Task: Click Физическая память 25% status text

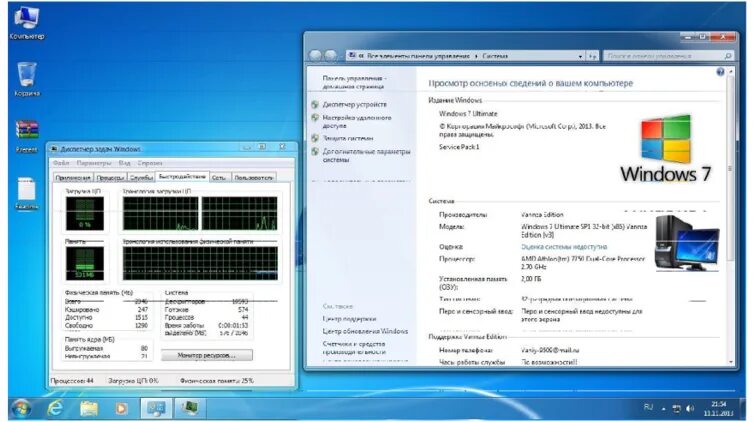Action: (217, 381)
